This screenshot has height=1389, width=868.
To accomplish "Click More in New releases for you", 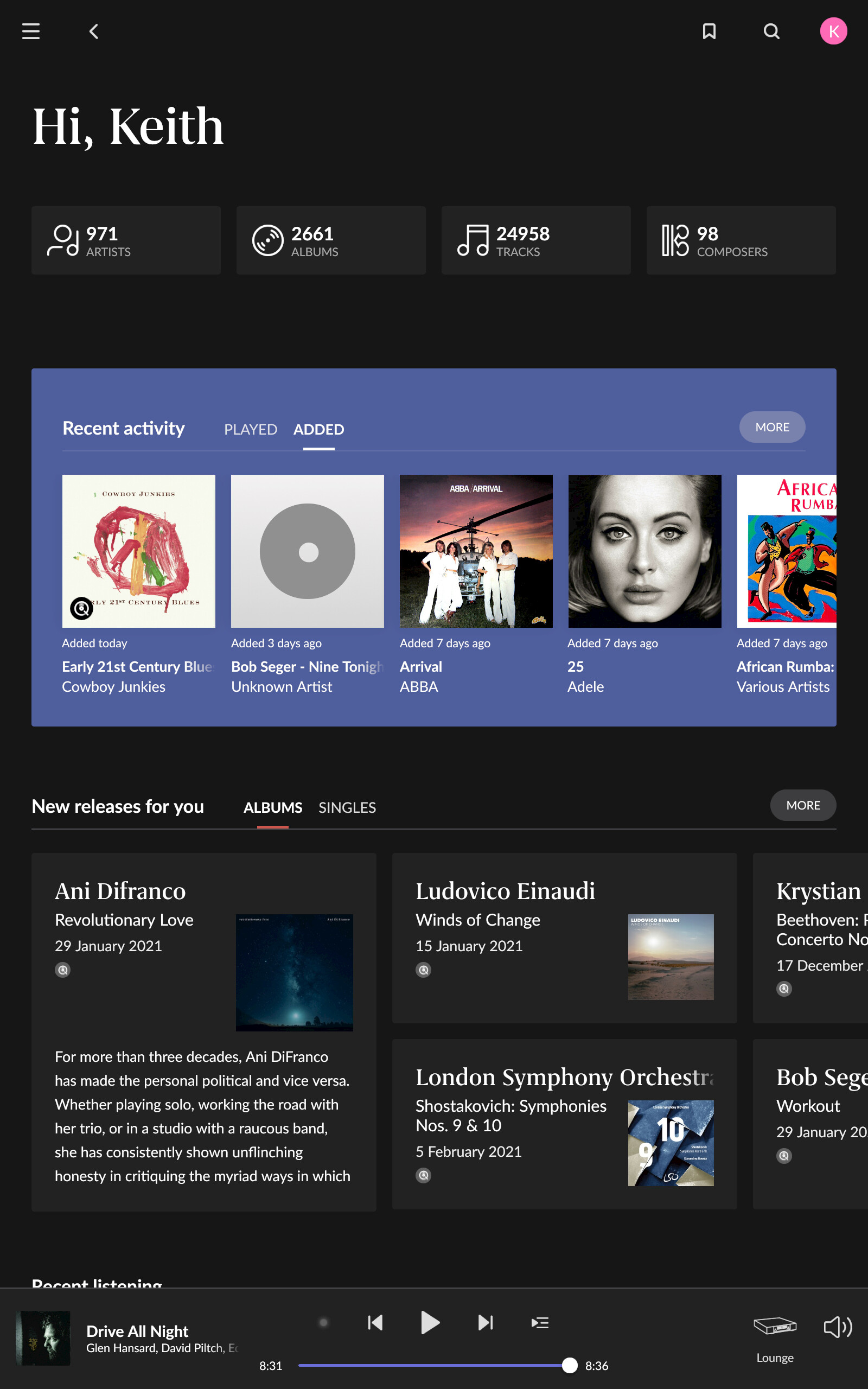I will pyautogui.click(x=803, y=805).
